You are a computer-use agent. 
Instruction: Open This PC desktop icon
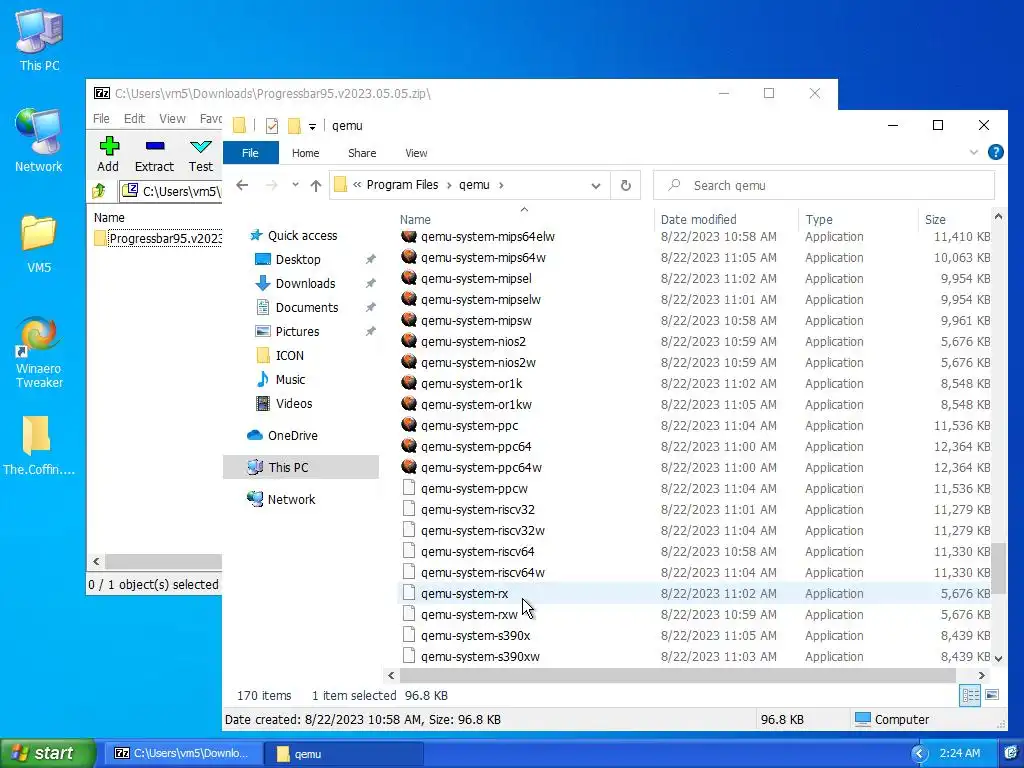39,40
